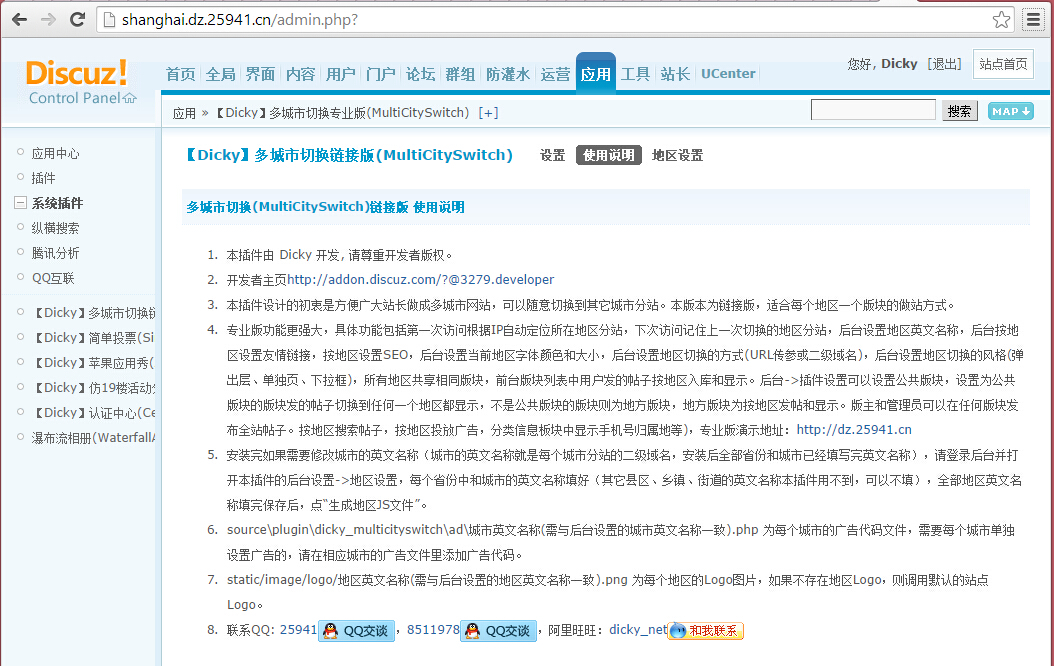Click the Dicky username in header
This screenshot has width=1054, height=666.
899,64
